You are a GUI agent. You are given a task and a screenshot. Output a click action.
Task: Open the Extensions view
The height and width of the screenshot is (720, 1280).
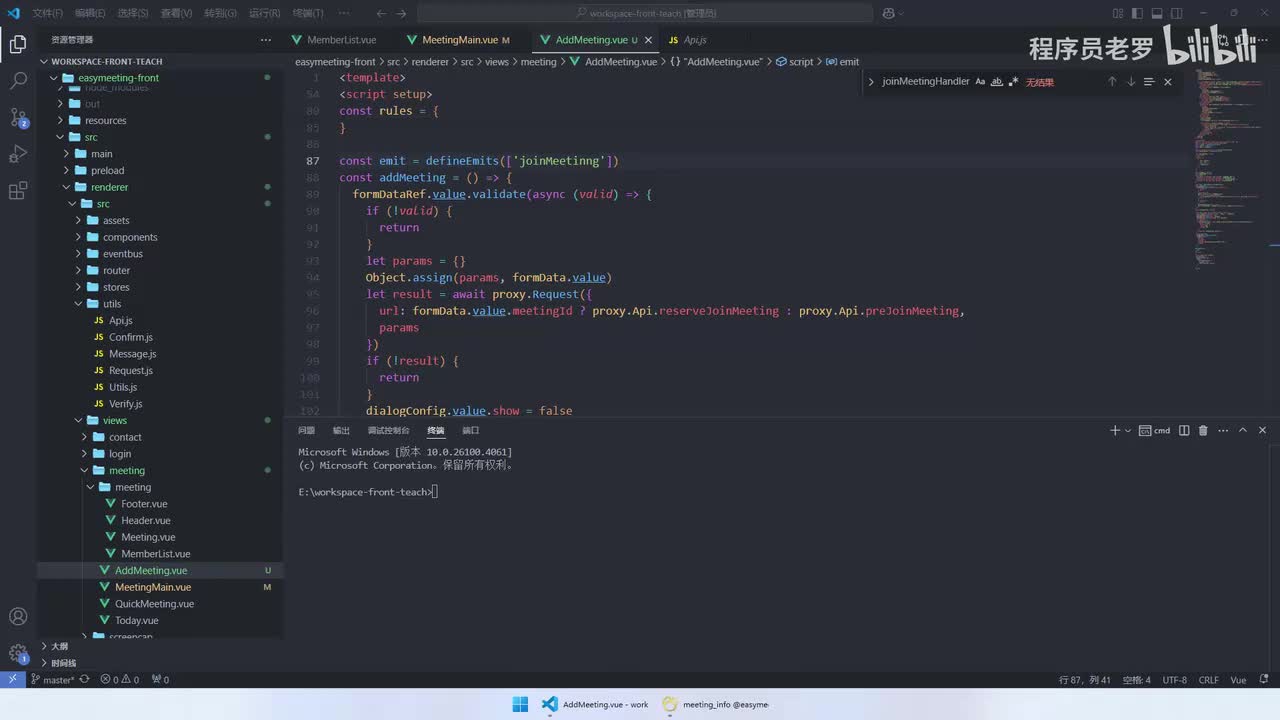18,190
